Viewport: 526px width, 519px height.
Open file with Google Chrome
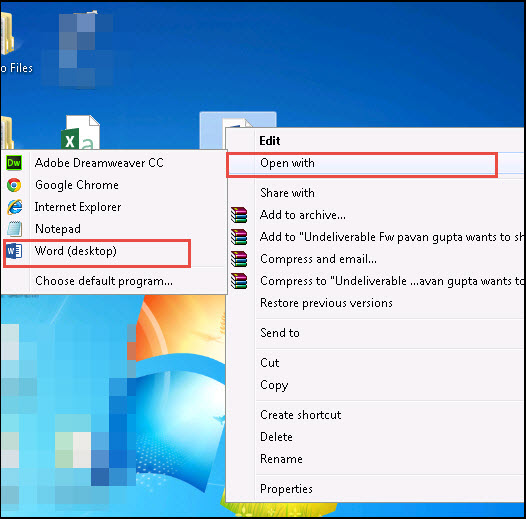point(114,185)
